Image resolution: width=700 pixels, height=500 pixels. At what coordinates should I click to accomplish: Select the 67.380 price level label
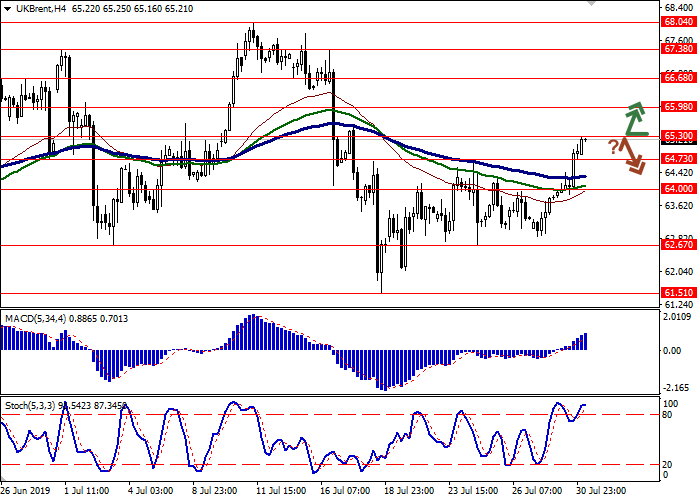(678, 48)
